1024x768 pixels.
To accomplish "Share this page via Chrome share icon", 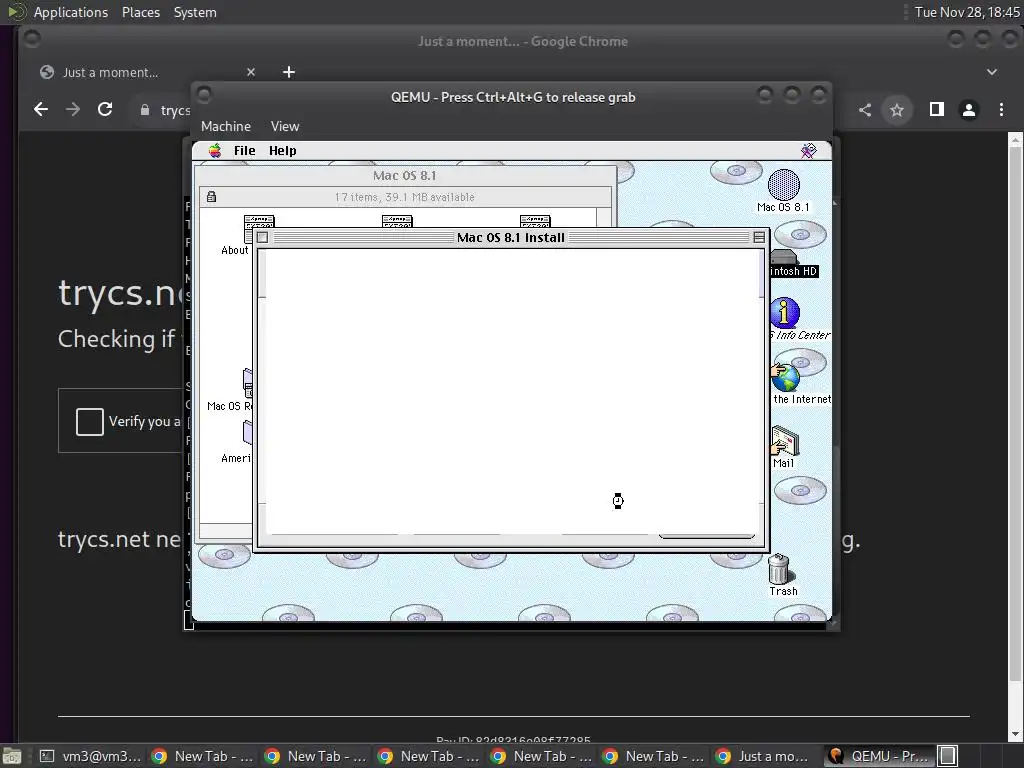I will (865, 110).
